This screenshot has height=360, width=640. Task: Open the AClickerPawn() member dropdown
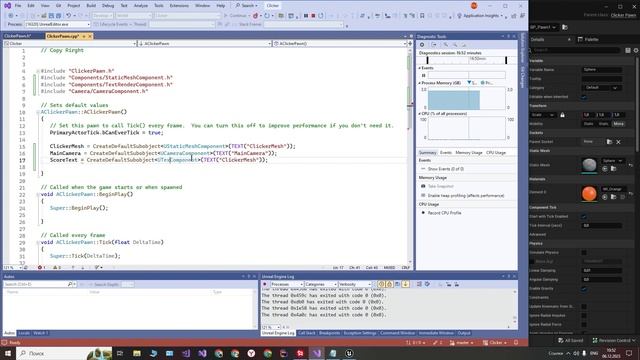pyautogui.click(x=340, y=43)
